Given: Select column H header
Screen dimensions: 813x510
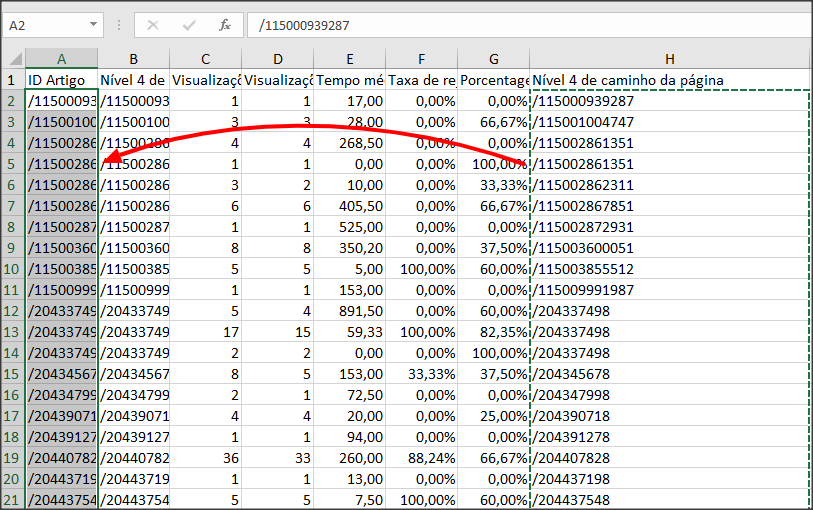Looking at the screenshot, I should (670, 59).
